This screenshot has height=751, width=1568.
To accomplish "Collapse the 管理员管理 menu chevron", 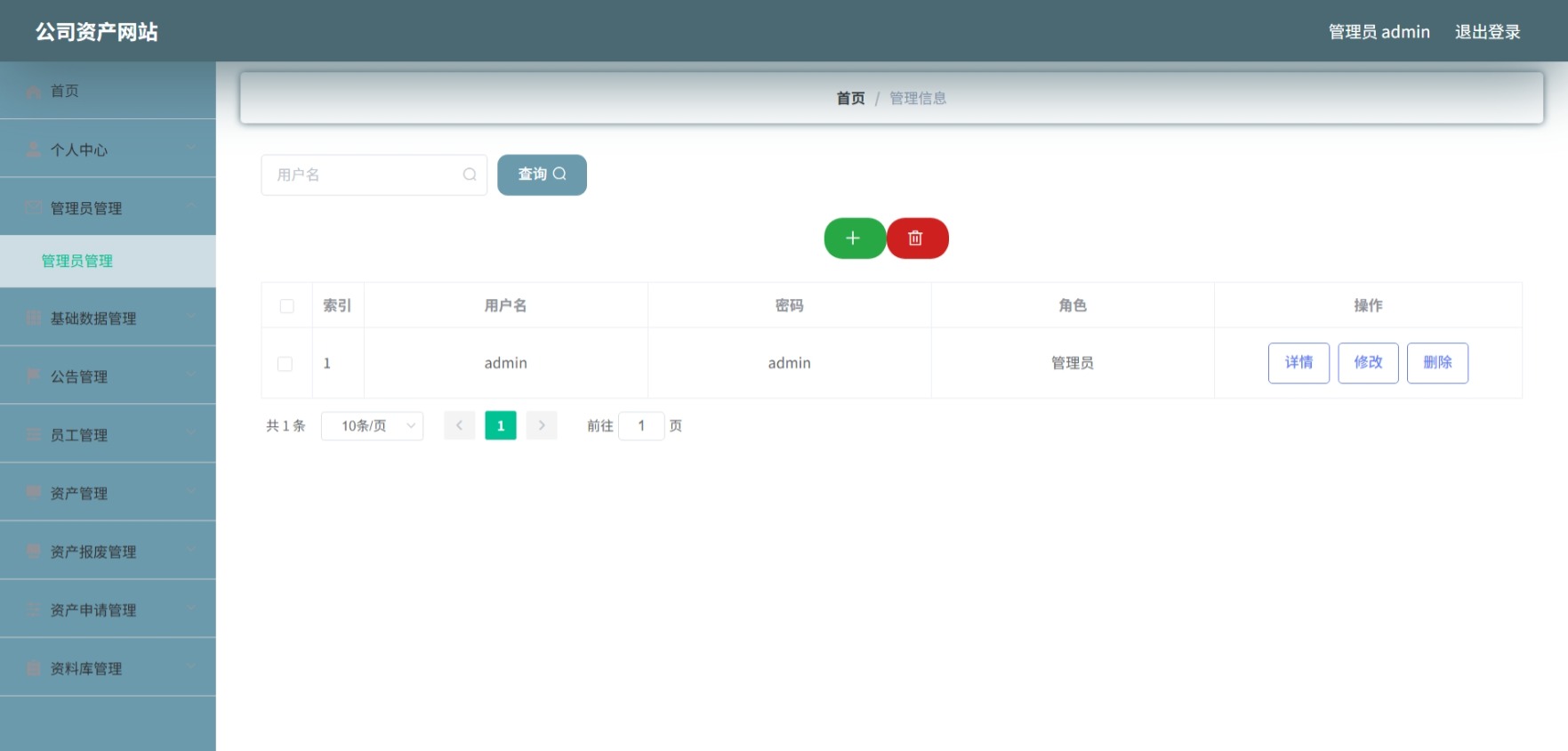I will click(191, 206).
